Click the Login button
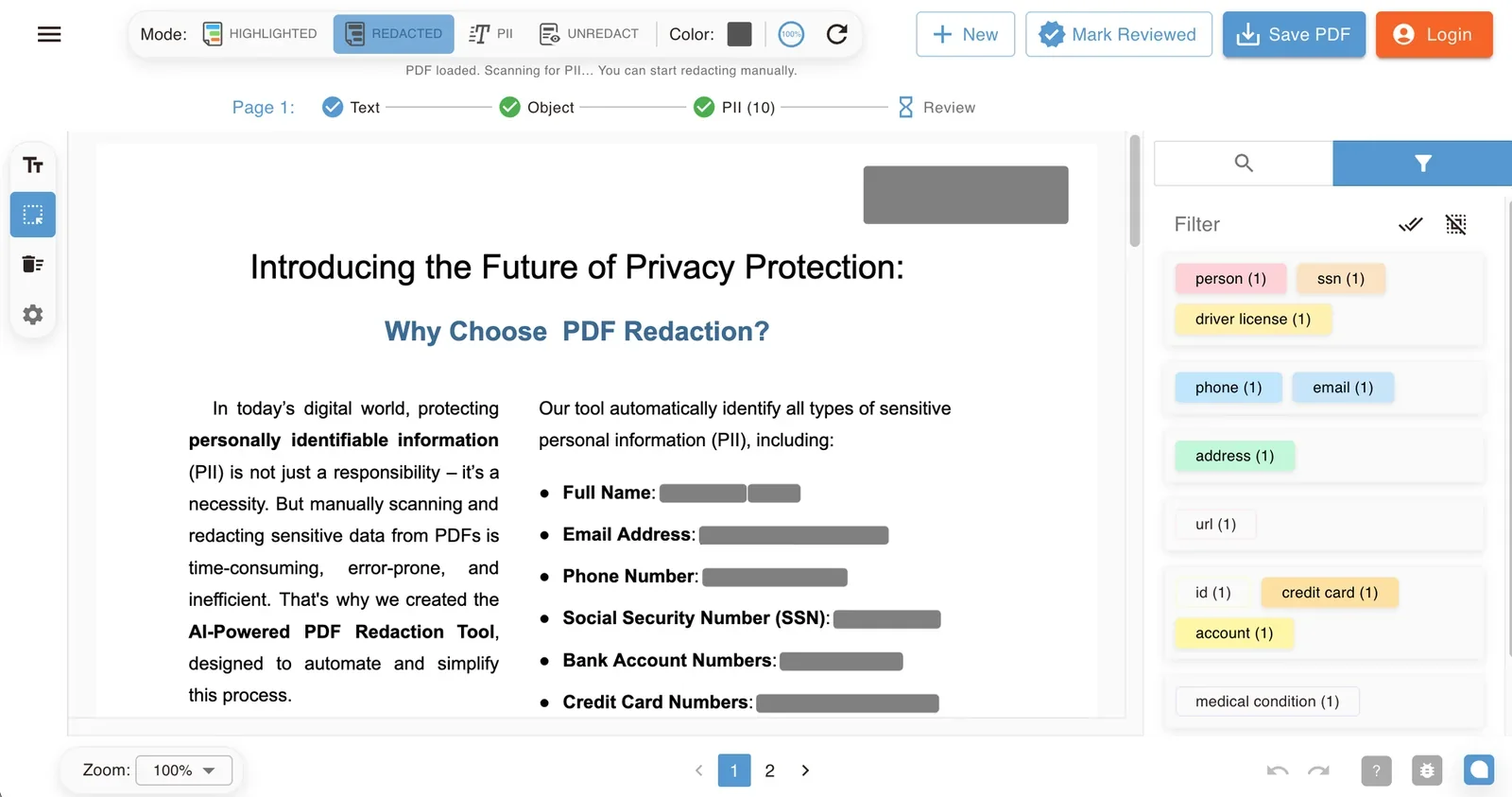Viewport: 1512px width, 797px height. coord(1434,34)
